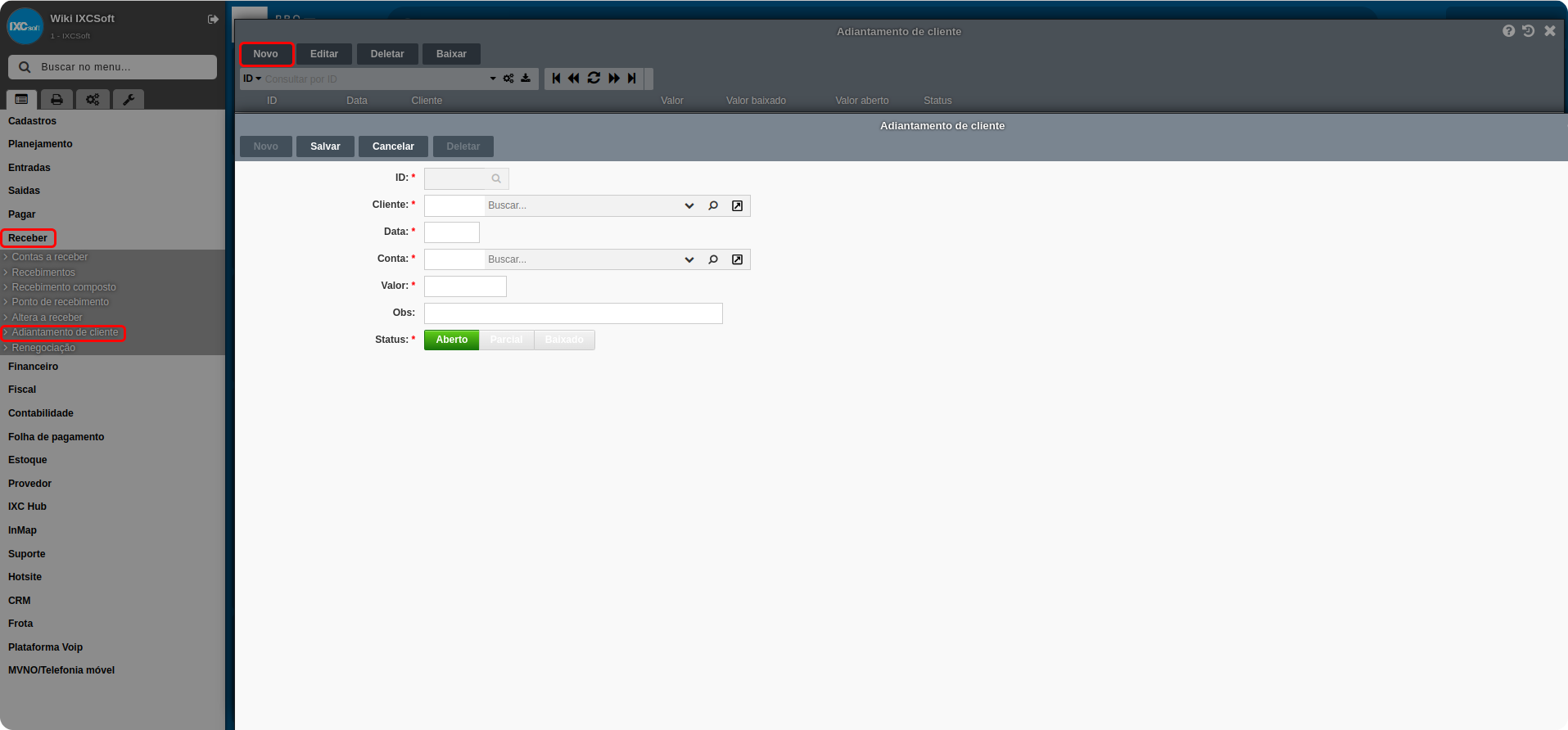Click Cancelar in the form toolbar
Image resolution: width=1568 pixels, height=730 pixels.
(393, 146)
